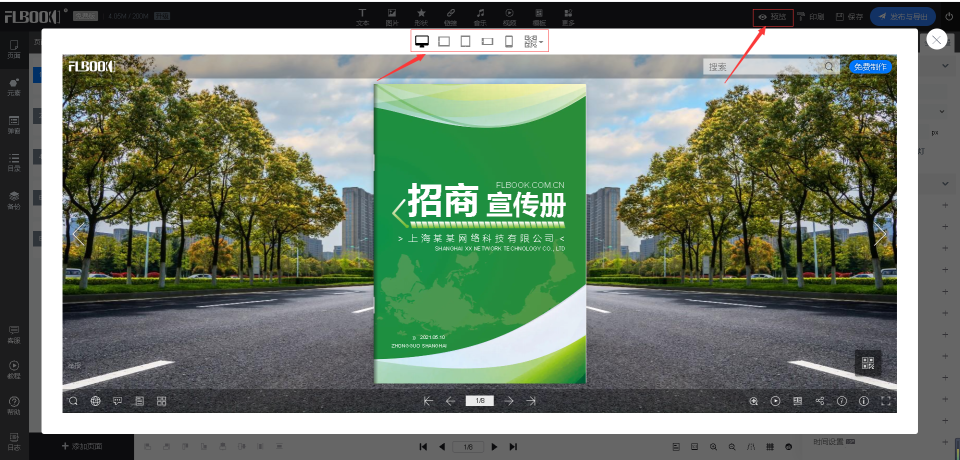The image size is (960, 460).
Task: Open the 元素 elements sidebar tab
Action: click(x=14, y=88)
